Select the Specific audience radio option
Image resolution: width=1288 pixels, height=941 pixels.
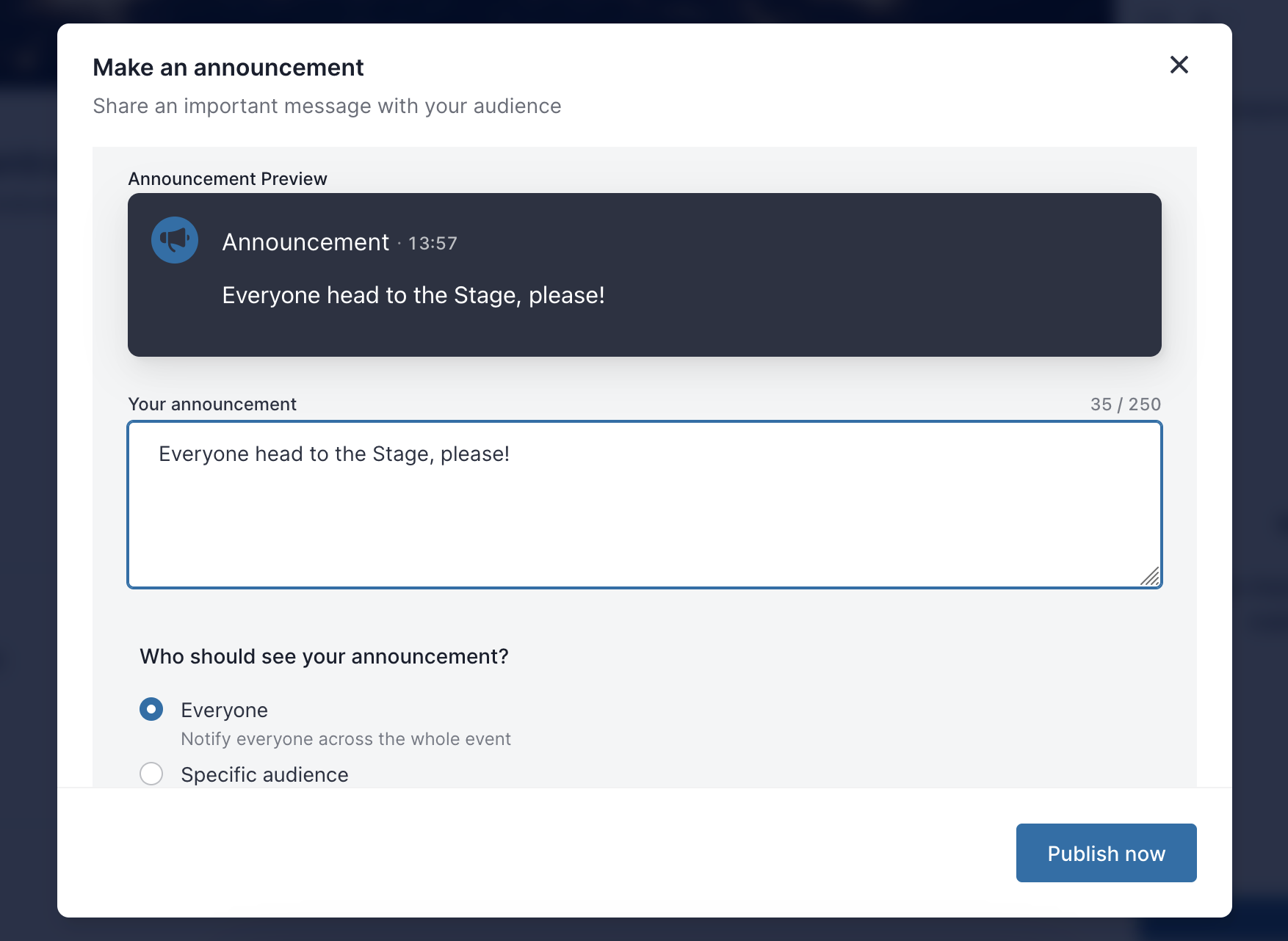click(151, 773)
